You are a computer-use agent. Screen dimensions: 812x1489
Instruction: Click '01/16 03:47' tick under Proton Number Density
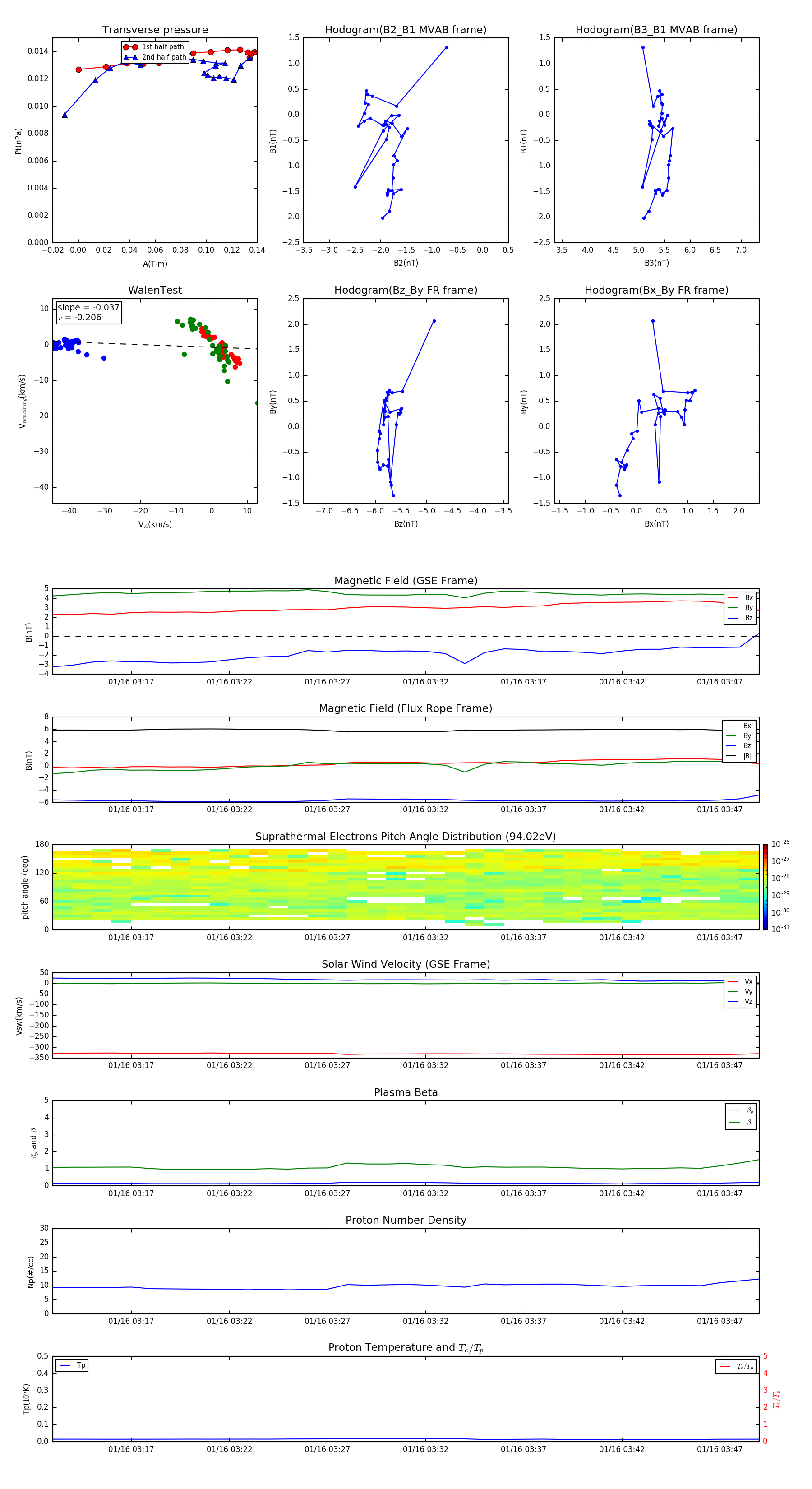720,1321
